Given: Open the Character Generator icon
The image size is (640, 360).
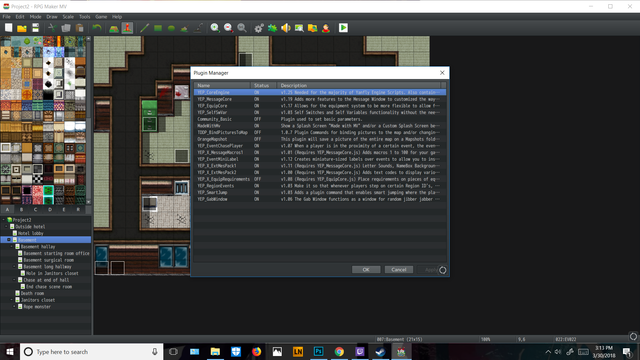Looking at the screenshot, I should 326,28.
